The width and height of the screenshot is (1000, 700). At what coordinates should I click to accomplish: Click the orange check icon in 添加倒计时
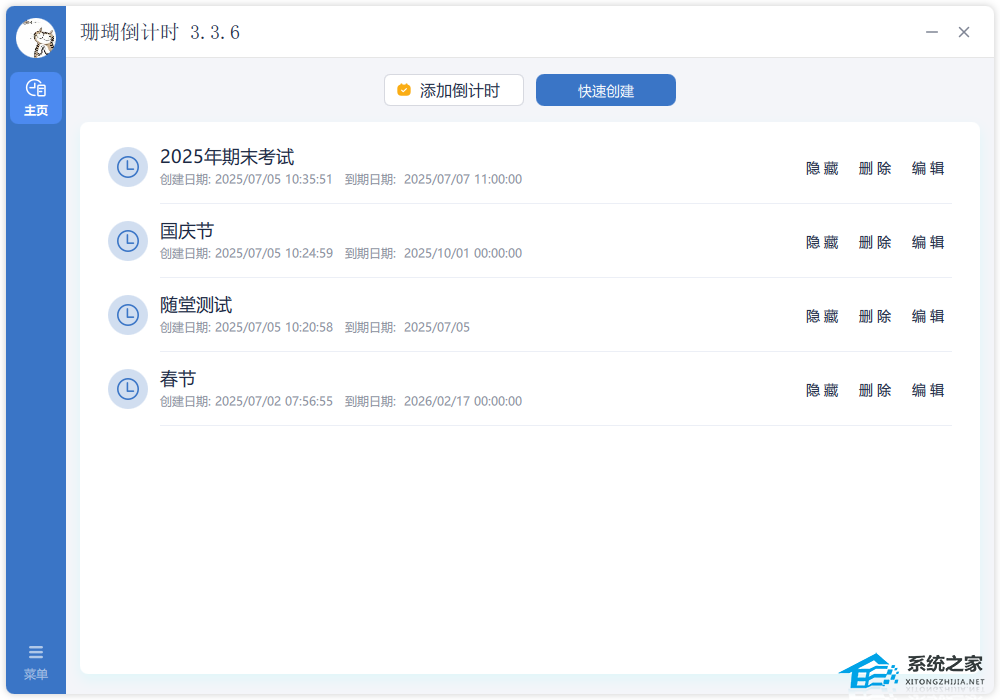pos(404,90)
